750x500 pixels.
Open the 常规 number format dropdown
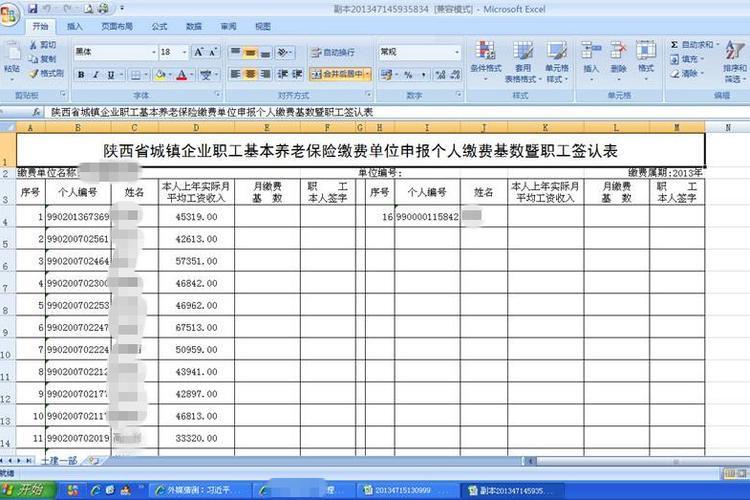coord(457,52)
